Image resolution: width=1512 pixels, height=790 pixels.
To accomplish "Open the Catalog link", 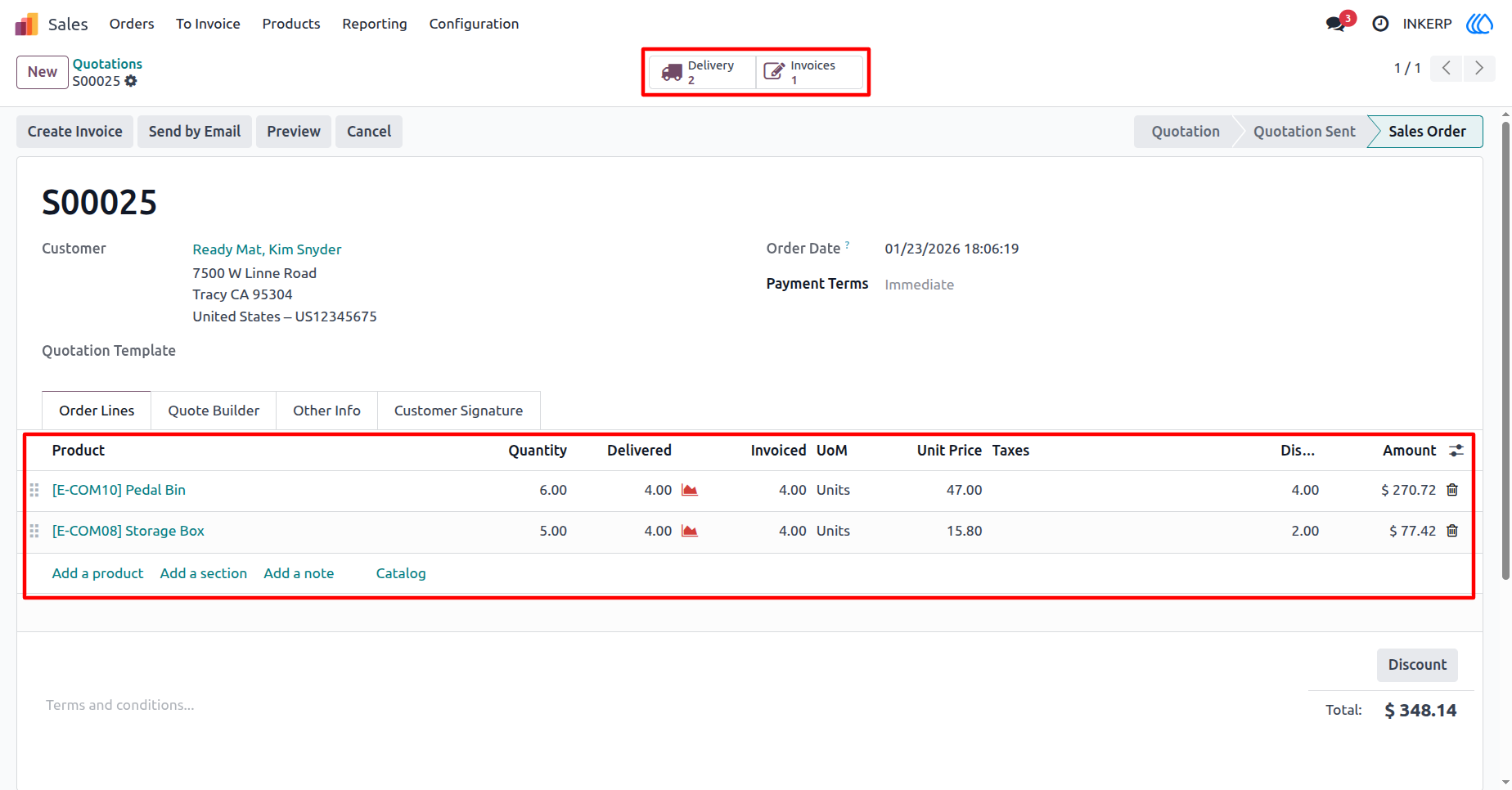I will click(401, 573).
